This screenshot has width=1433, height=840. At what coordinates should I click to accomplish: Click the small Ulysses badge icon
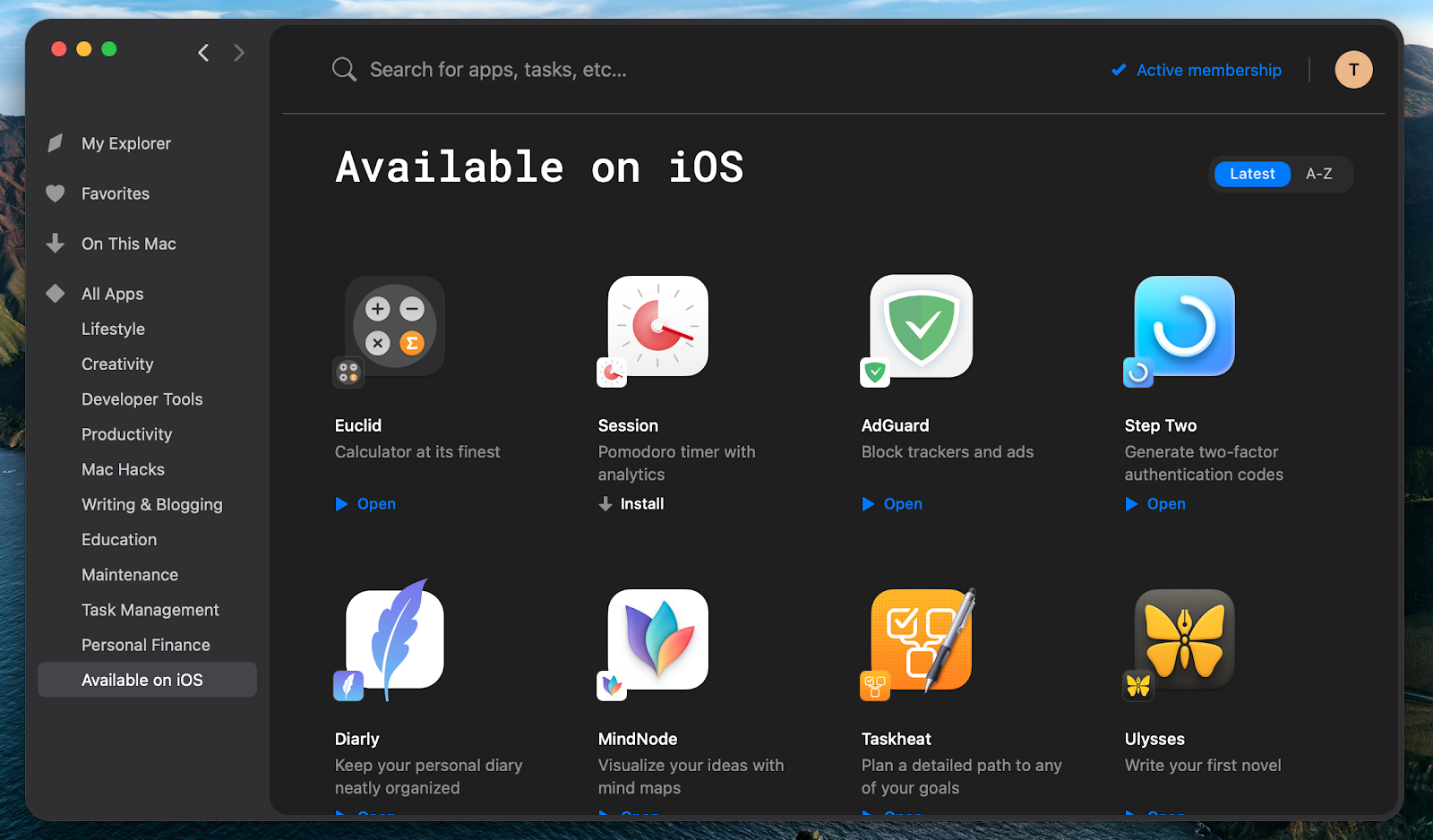click(x=1138, y=686)
